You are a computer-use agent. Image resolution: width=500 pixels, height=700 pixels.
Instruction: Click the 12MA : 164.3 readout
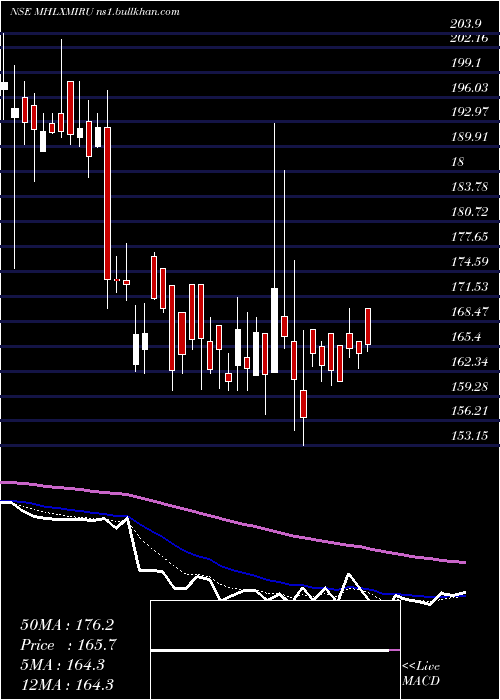[x=67, y=685]
